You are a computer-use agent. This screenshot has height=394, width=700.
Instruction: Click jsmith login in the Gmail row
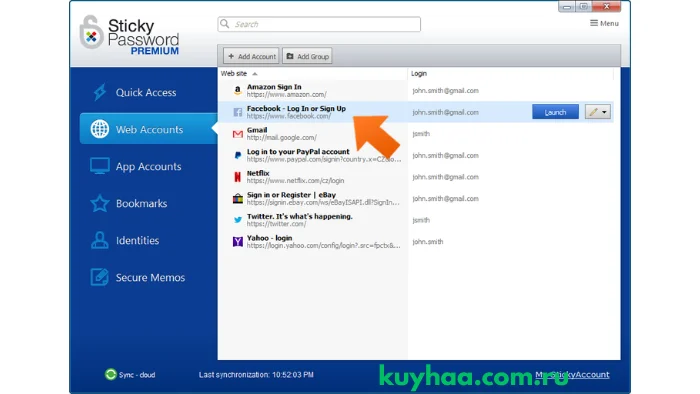(x=421, y=133)
